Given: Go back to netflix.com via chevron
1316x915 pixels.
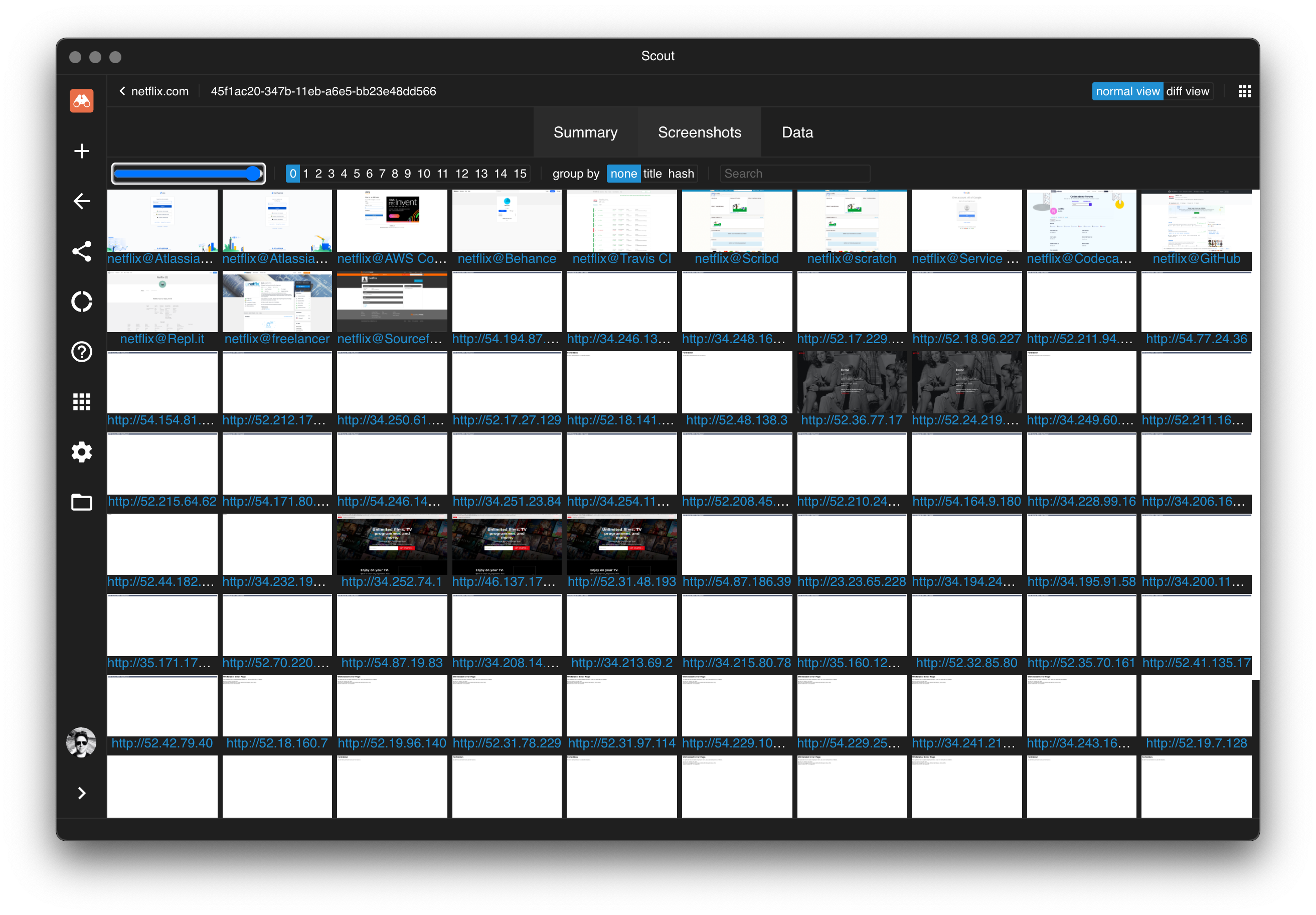Looking at the screenshot, I should coord(122,91).
